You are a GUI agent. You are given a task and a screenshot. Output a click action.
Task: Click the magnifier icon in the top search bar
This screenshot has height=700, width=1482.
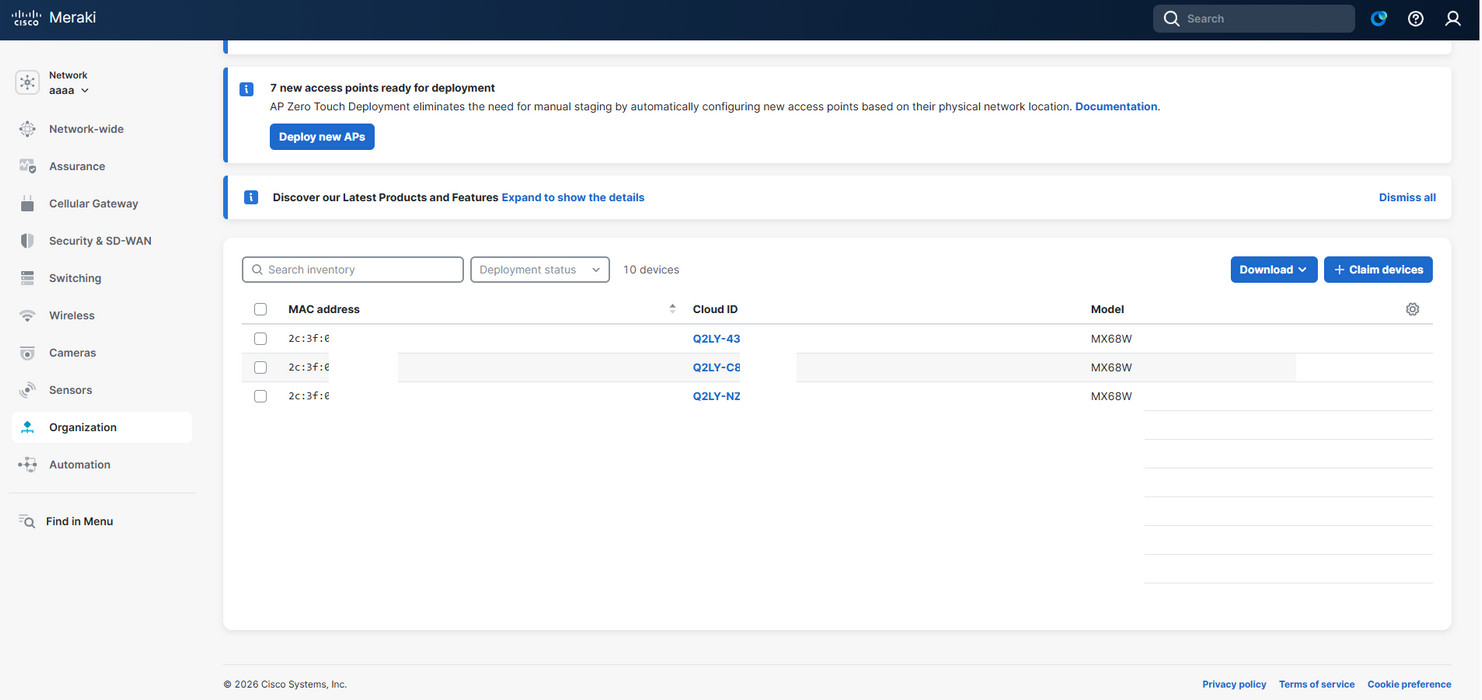coord(1172,19)
